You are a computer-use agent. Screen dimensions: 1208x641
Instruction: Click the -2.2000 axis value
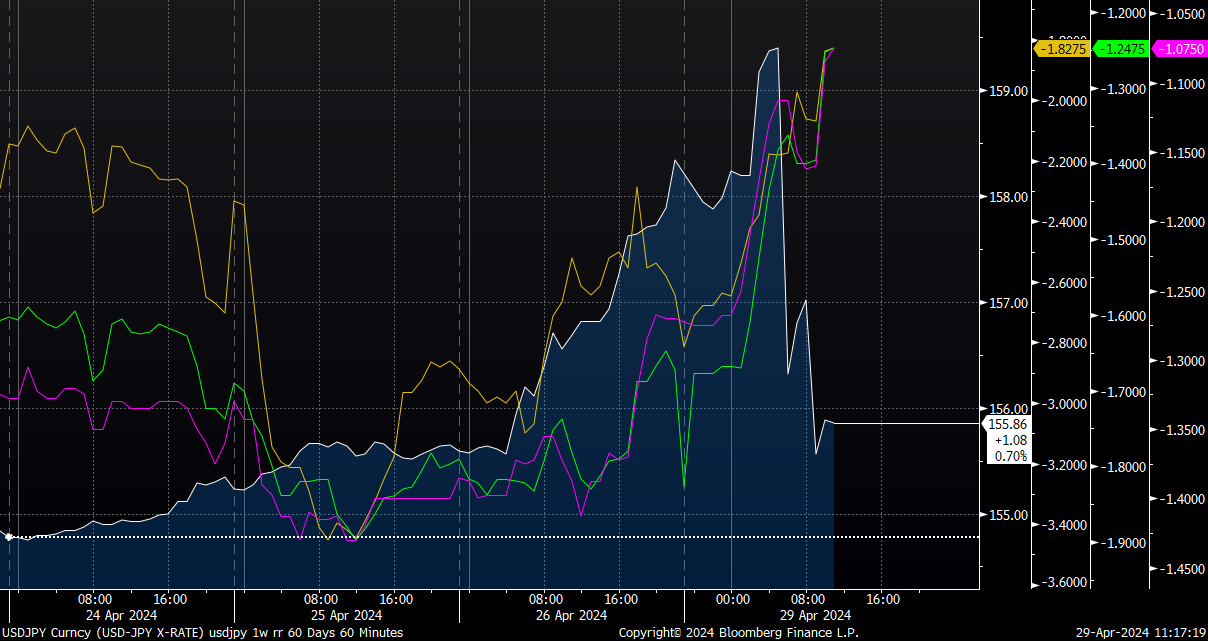tap(1063, 162)
